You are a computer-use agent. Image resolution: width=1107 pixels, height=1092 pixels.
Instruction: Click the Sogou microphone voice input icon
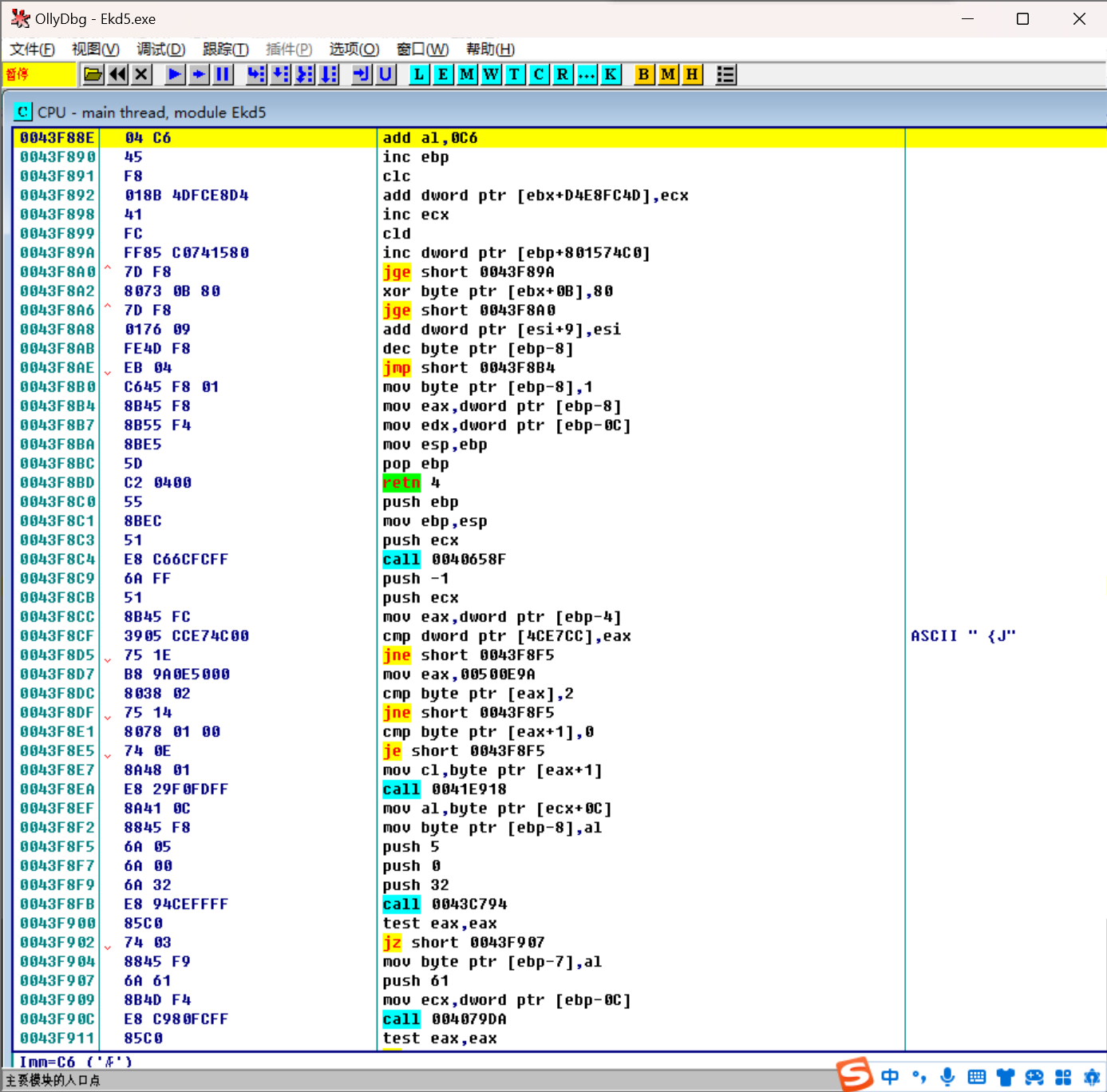(947, 1077)
